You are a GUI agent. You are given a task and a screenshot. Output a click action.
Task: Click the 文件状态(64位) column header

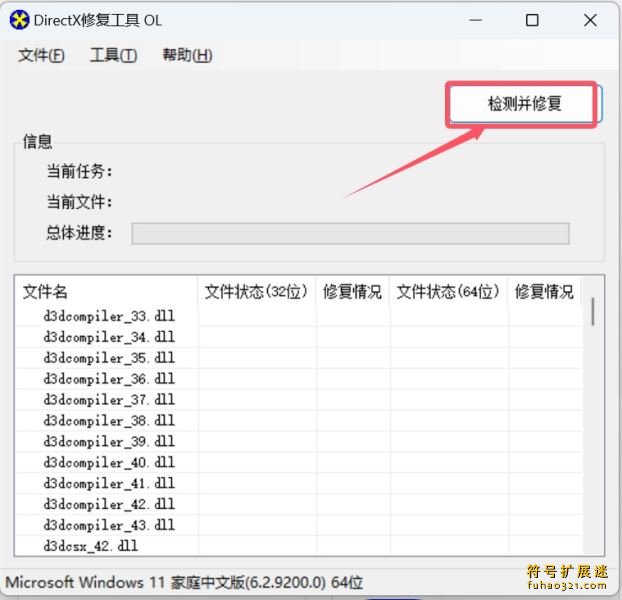(448, 292)
